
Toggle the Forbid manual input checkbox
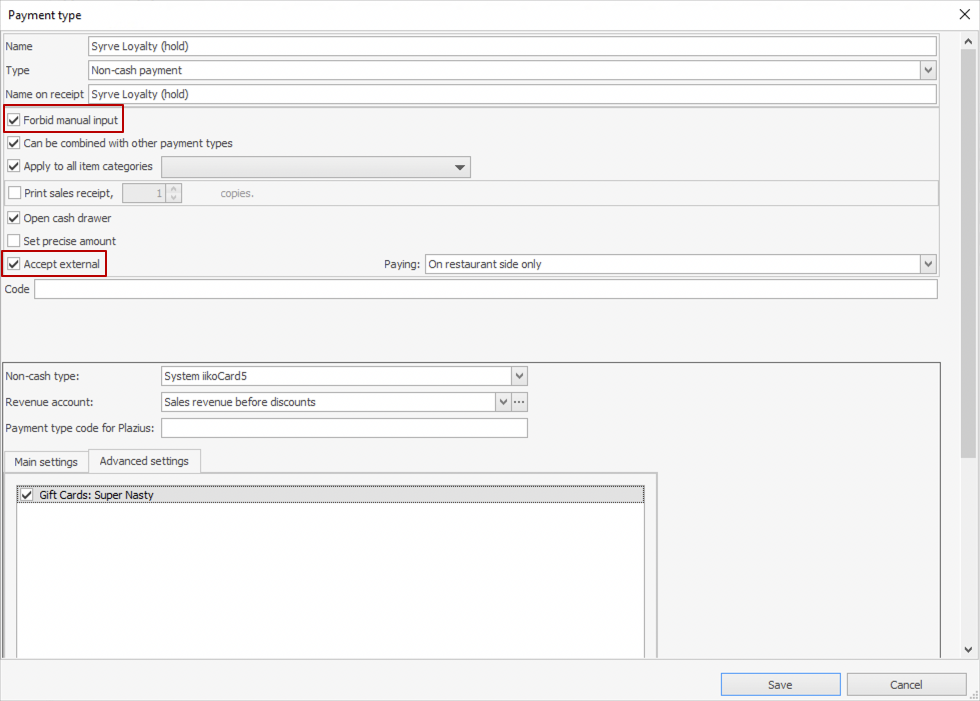pos(14,120)
